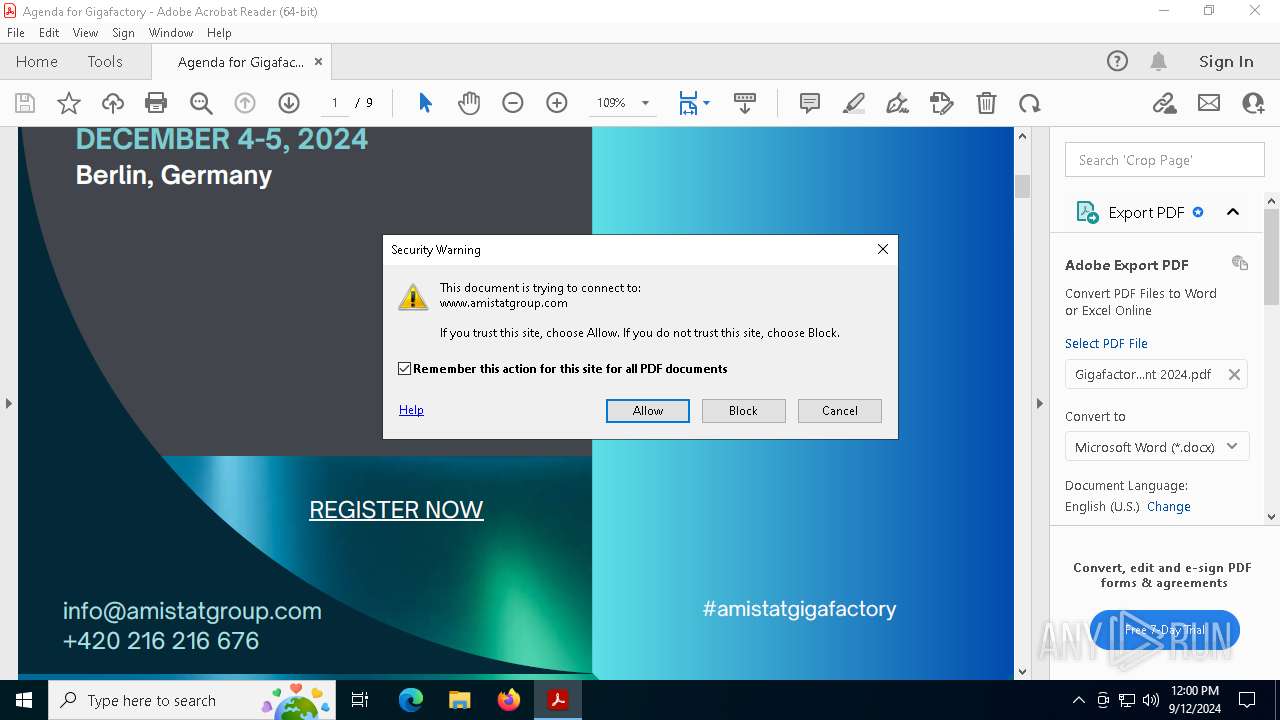Click the Sign In button
The height and width of the screenshot is (720, 1280).
click(x=1226, y=61)
